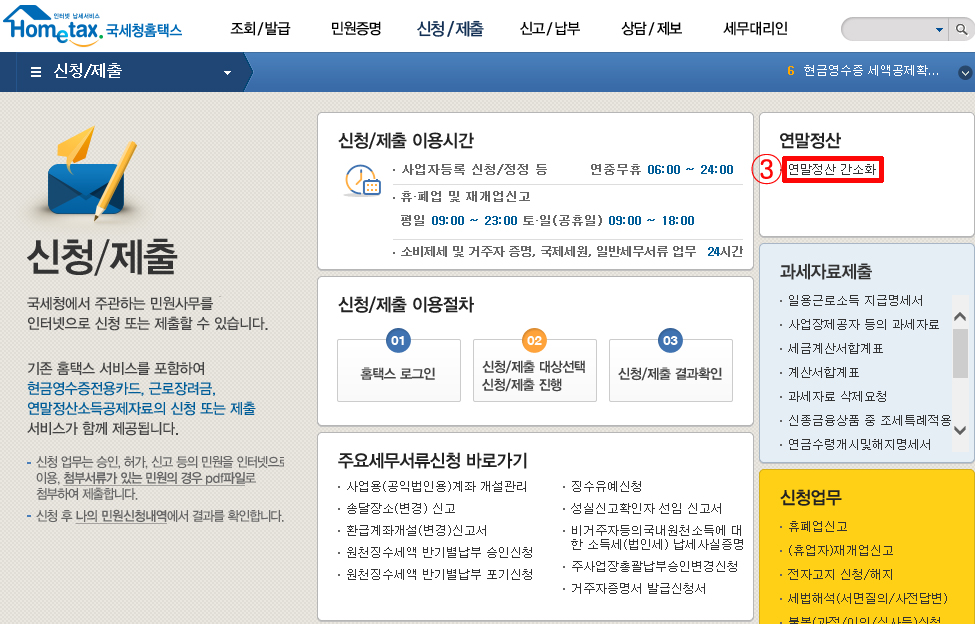975x624 pixels.
Task: Click the 과세자료제출 list scroll up arrow
Action: click(960, 317)
